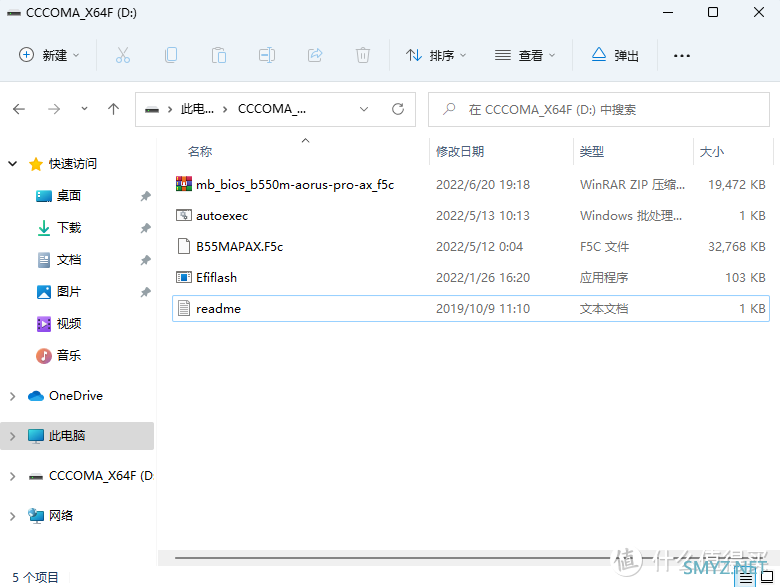Screen dimensions: 780x587
Task: Click CCCOMA_... breadcrumb in address bar
Action: click(x=272, y=109)
